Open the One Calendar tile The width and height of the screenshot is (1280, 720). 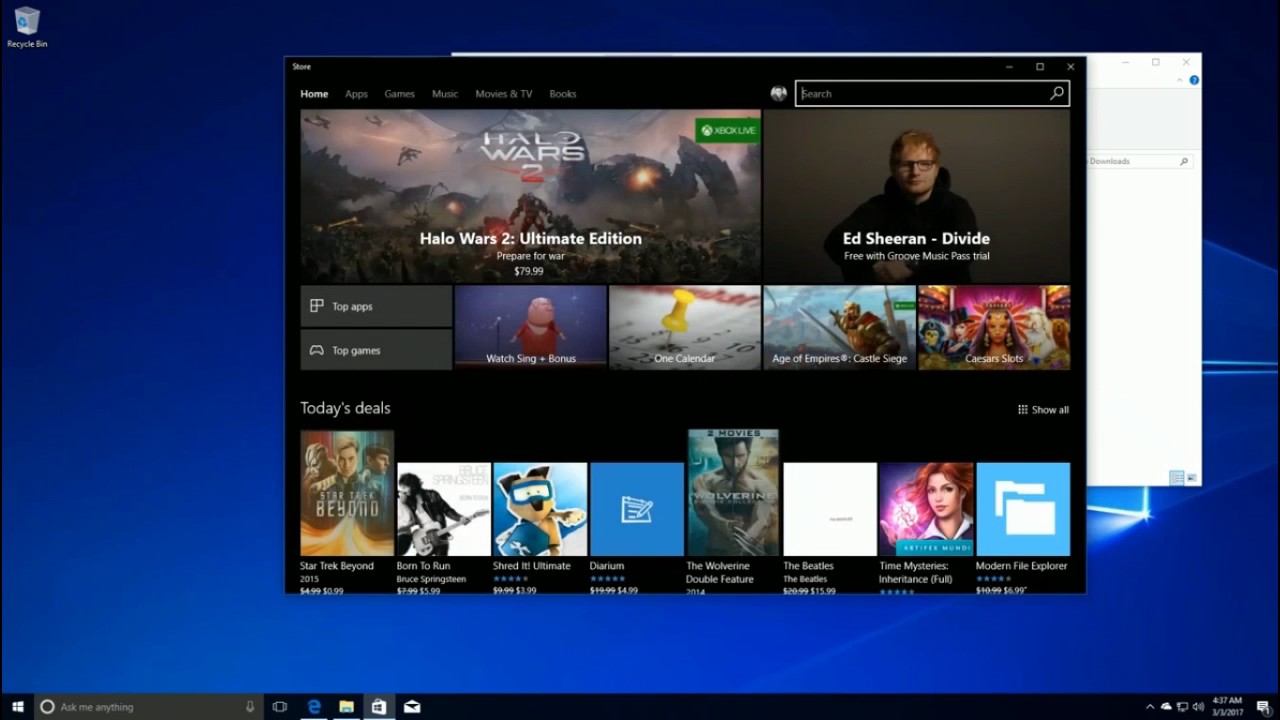click(685, 328)
